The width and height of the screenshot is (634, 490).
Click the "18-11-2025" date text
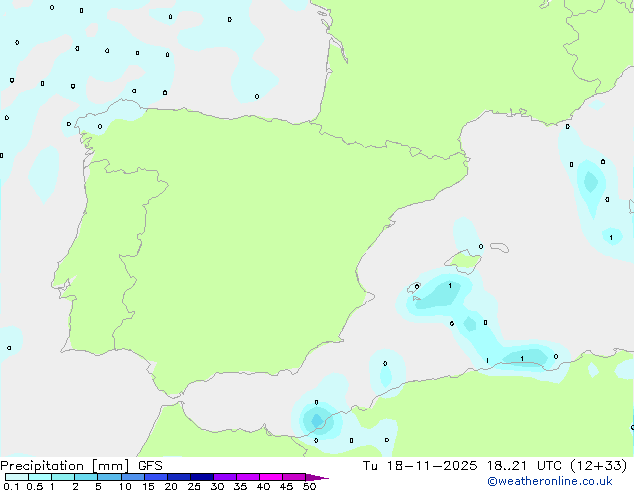tap(431, 466)
